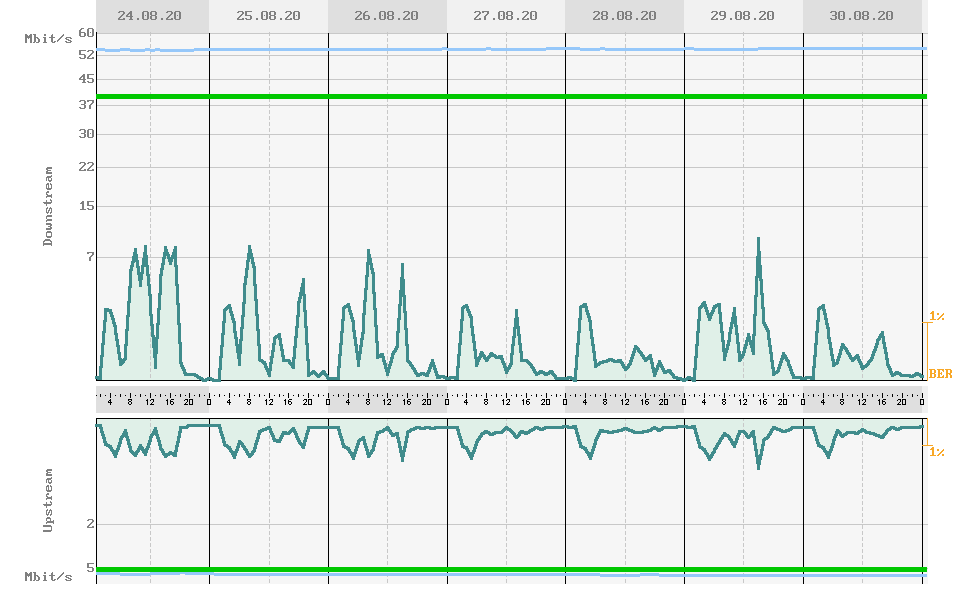The width and height of the screenshot is (960, 600).
Task: Click the 30 tick on the downstream axis
Action: [x=86, y=134]
